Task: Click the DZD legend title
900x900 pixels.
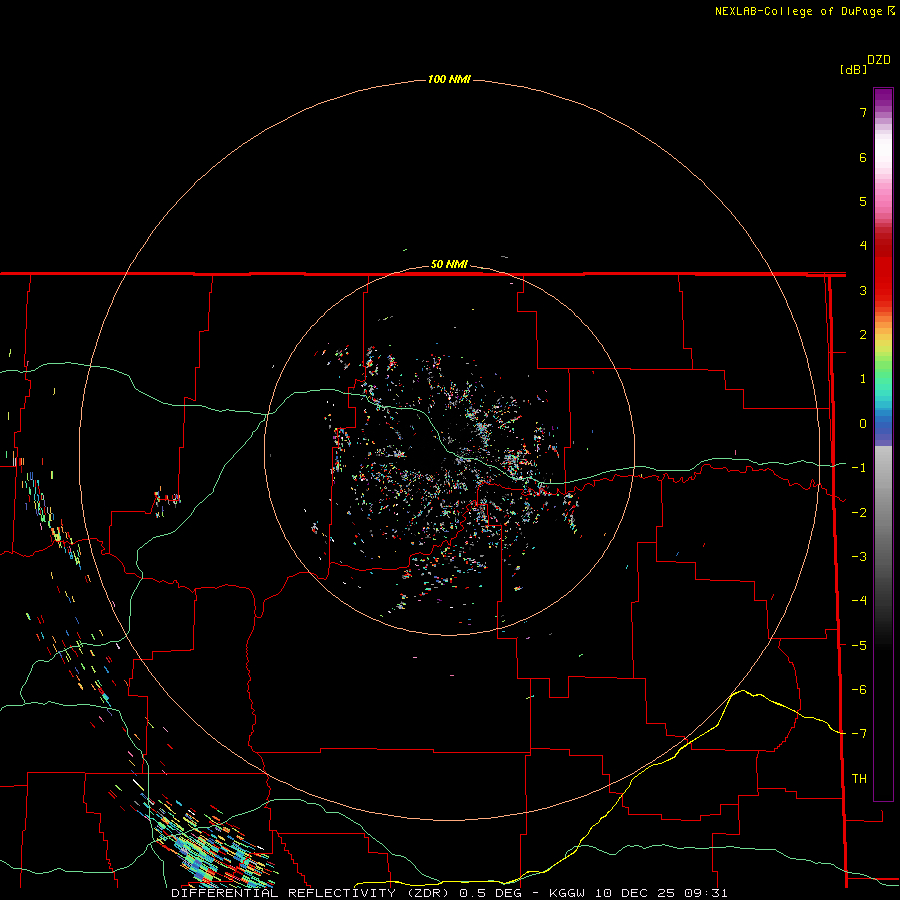Action: [x=879, y=60]
